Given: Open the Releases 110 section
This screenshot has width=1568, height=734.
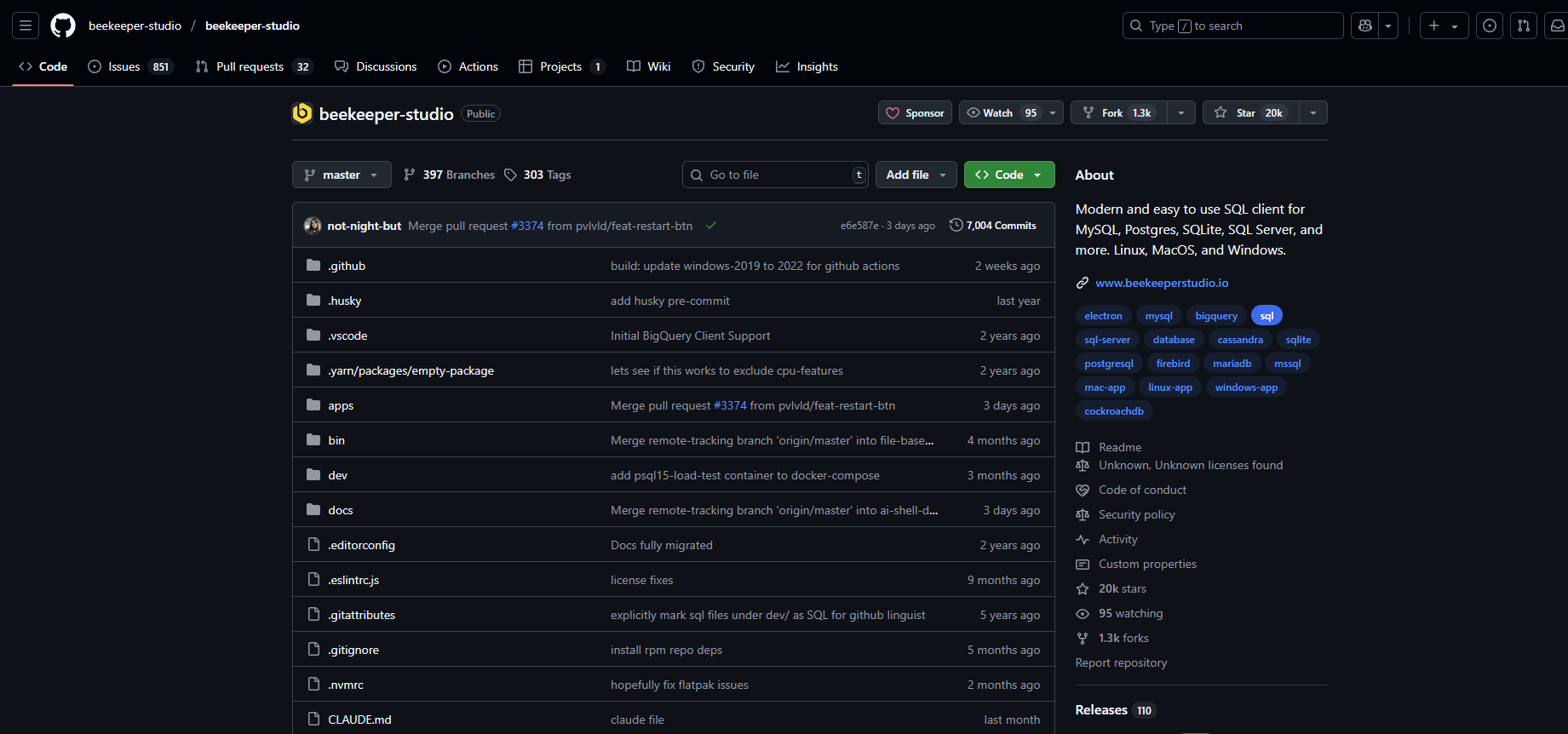Looking at the screenshot, I should [1116, 710].
